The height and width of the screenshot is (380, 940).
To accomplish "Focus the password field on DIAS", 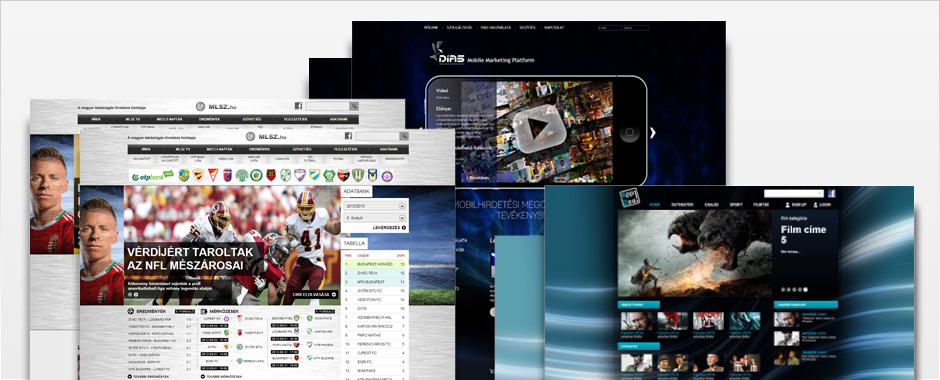I will click(x=636, y=28).
